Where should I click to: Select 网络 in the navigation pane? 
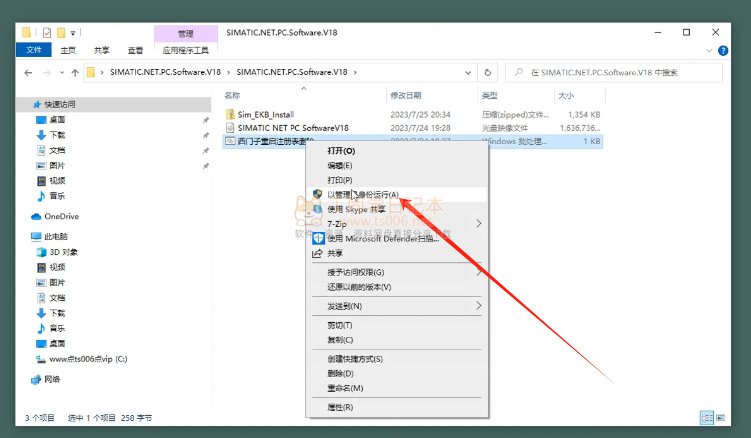tap(52, 380)
